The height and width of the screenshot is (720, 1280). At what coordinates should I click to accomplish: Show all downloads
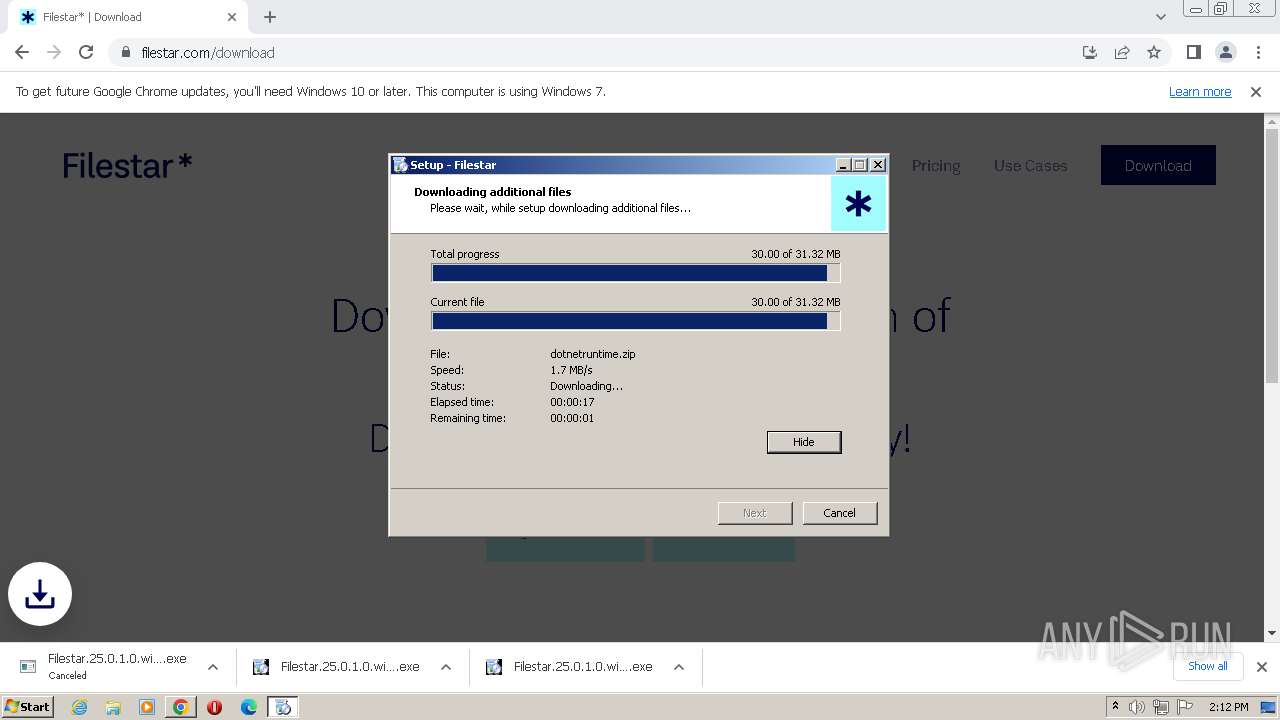pos(1208,666)
